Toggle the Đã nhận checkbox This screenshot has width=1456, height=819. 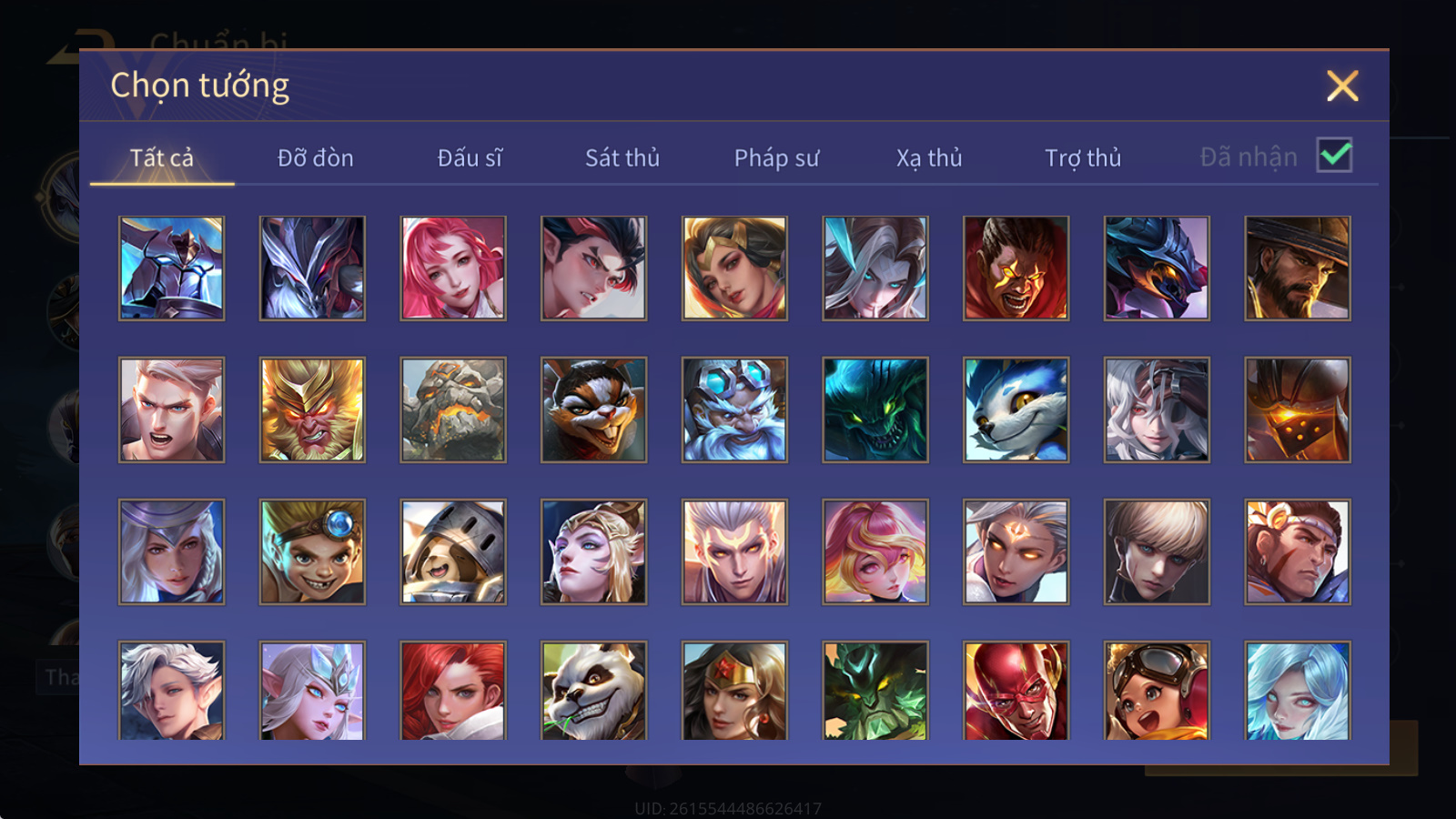pos(1334,155)
